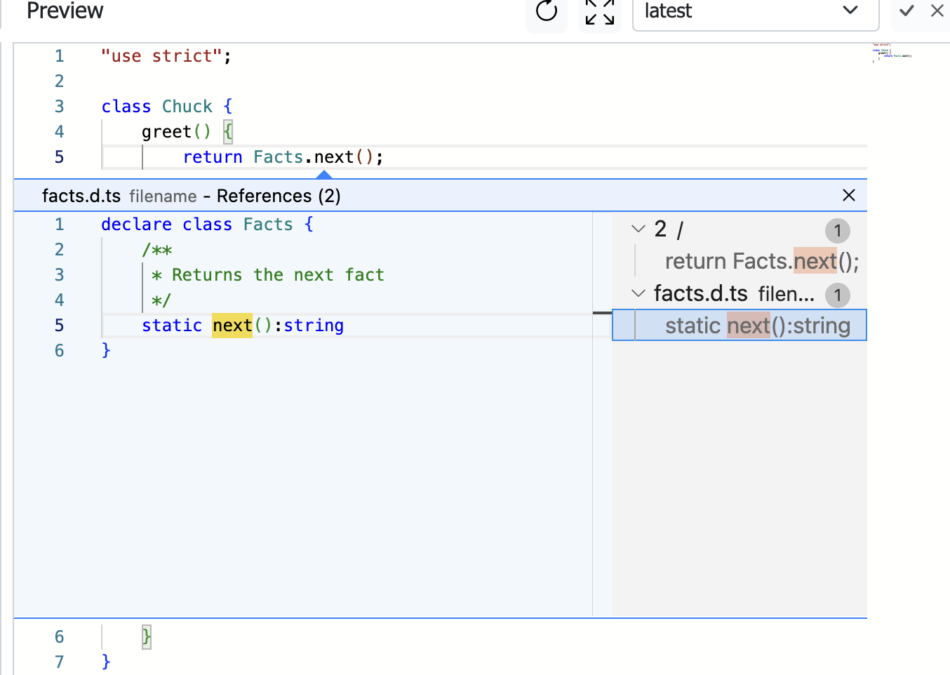Collapse the facts.d.ts references group
This screenshot has height=675, width=950.
coord(637,294)
